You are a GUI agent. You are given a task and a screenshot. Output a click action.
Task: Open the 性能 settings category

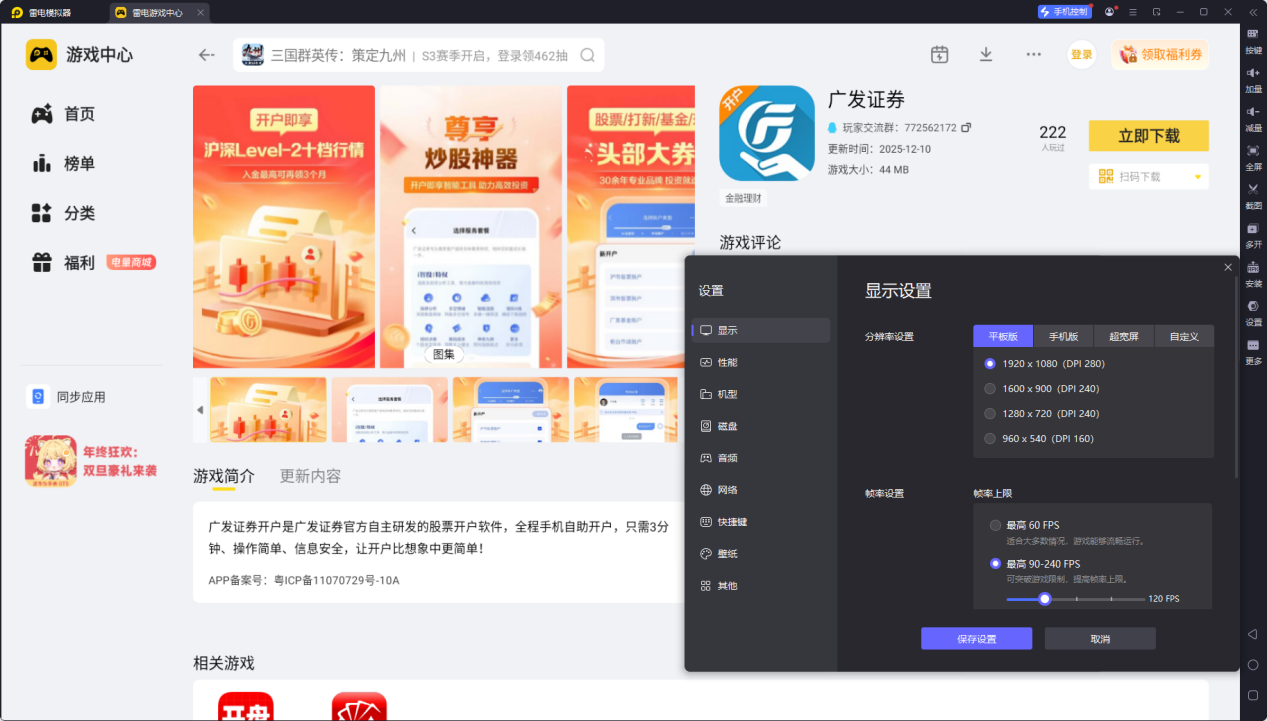[727, 362]
